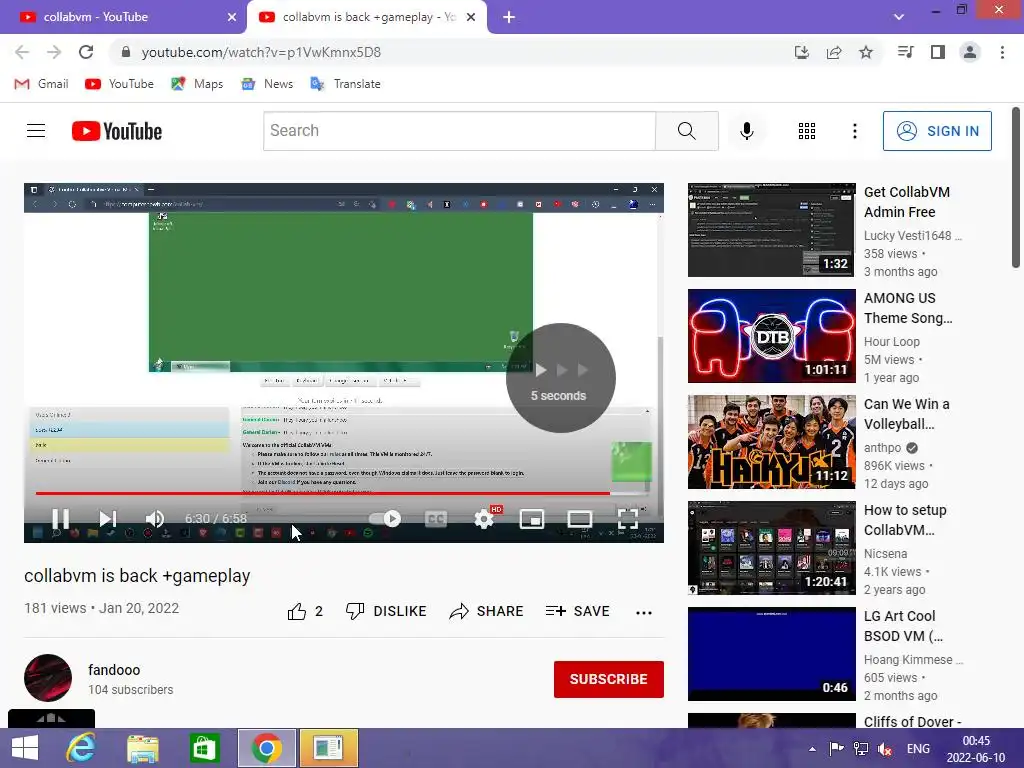Viewport: 1024px width, 768px height.
Task: Open AMONG US Theme Song thumbnail
Action: pyautogui.click(x=771, y=336)
